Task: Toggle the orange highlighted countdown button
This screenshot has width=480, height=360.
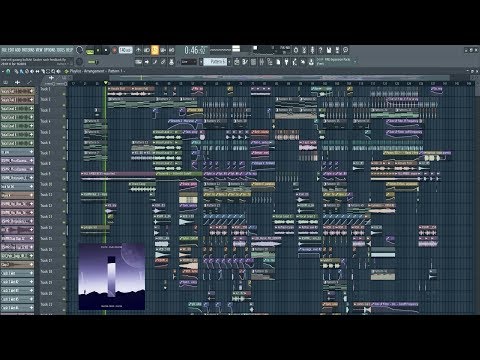Action: tap(155, 50)
